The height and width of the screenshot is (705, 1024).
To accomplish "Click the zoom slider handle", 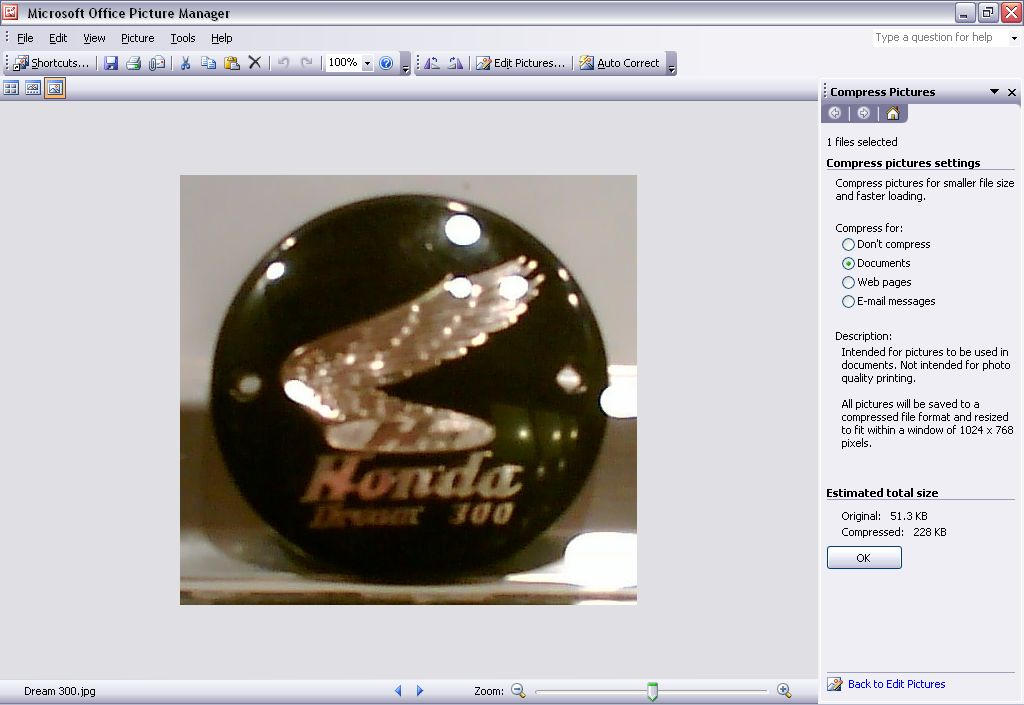I will click(x=652, y=691).
